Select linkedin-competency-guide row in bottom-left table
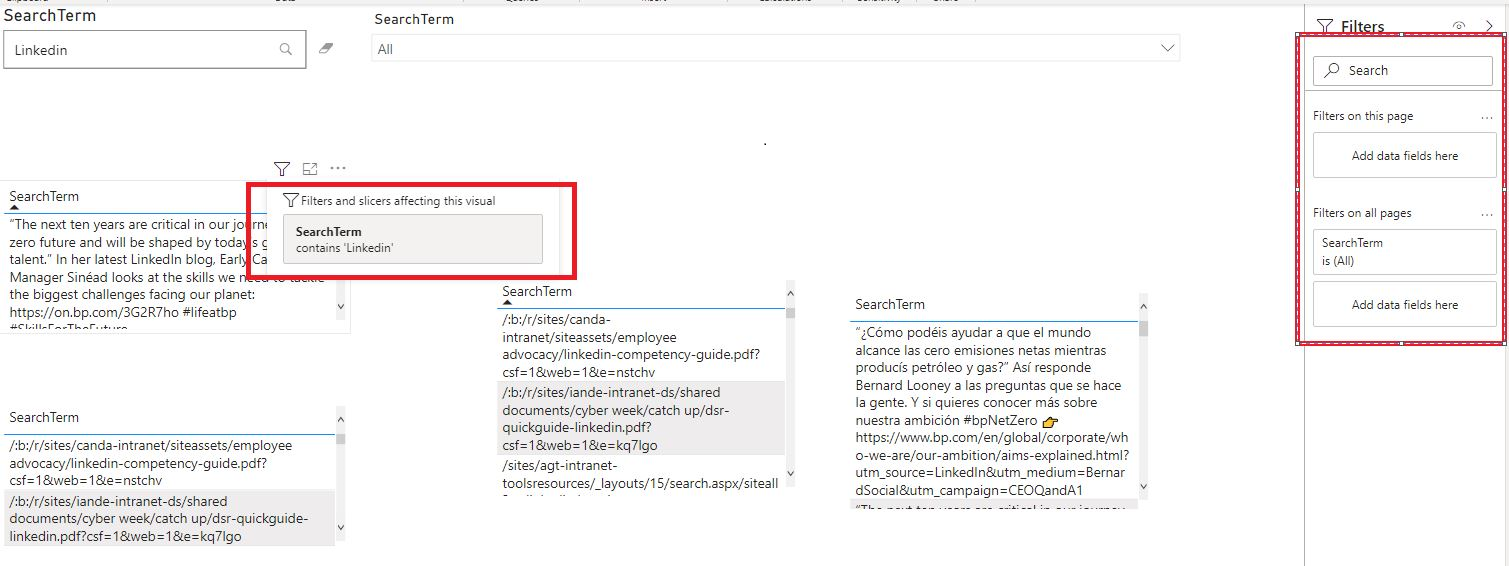 [x=169, y=462]
